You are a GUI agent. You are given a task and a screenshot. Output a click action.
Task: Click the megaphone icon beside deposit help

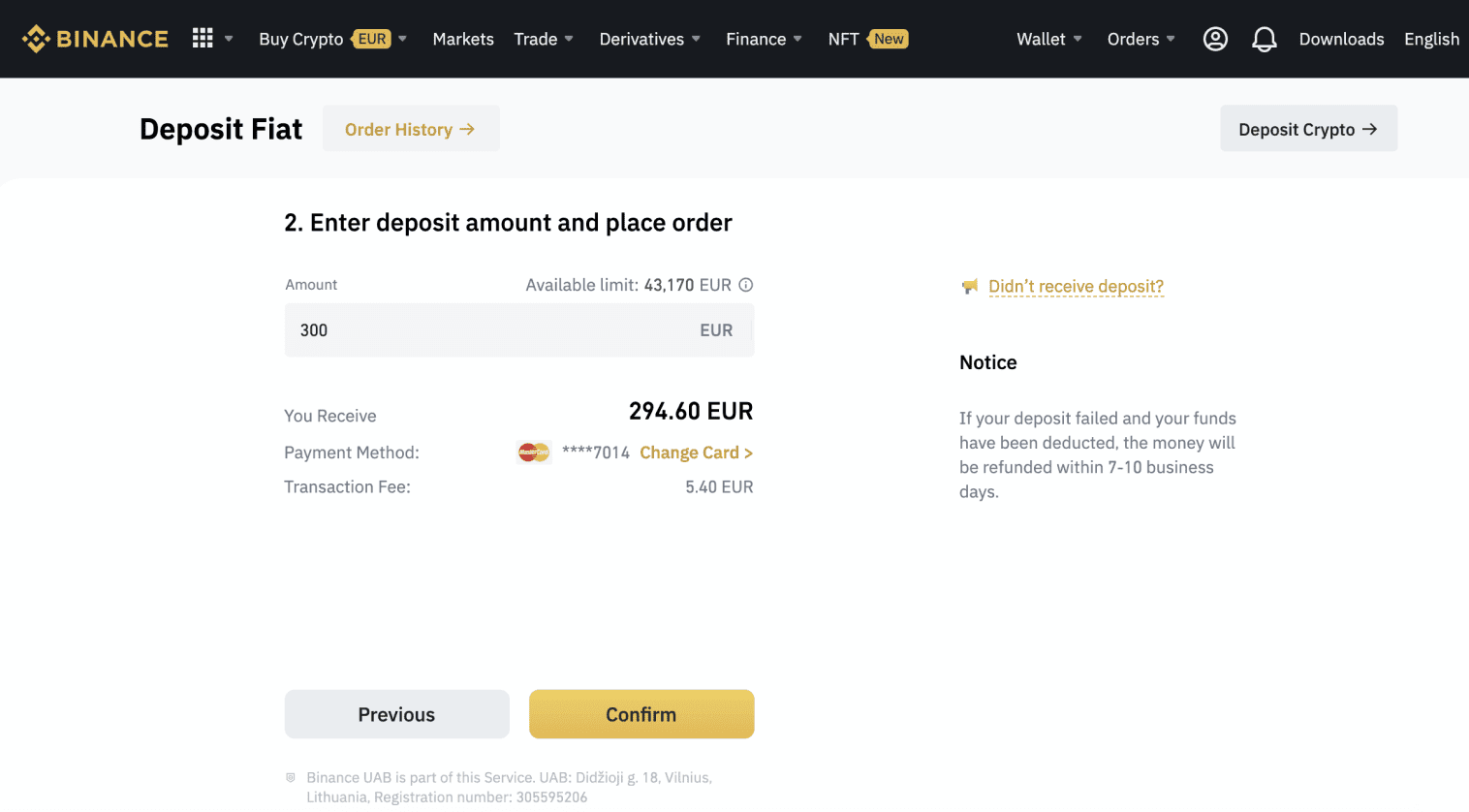tap(970, 287)
